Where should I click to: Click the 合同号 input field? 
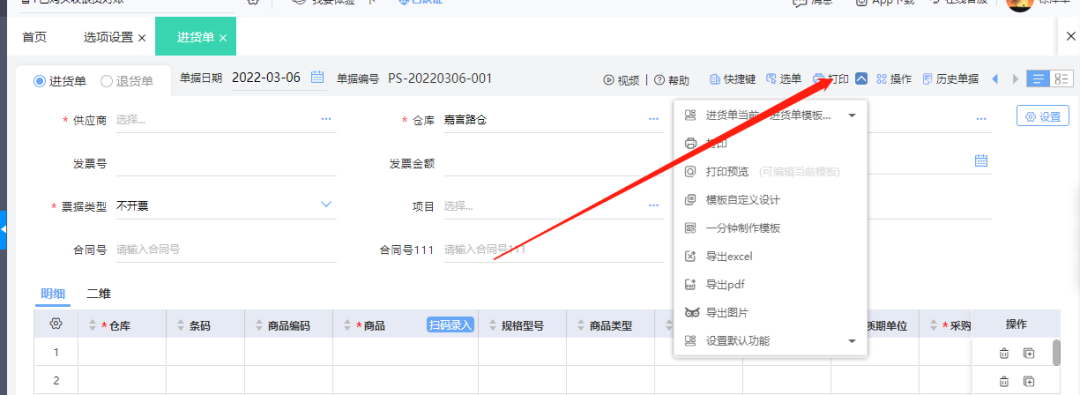pos(225,250)
